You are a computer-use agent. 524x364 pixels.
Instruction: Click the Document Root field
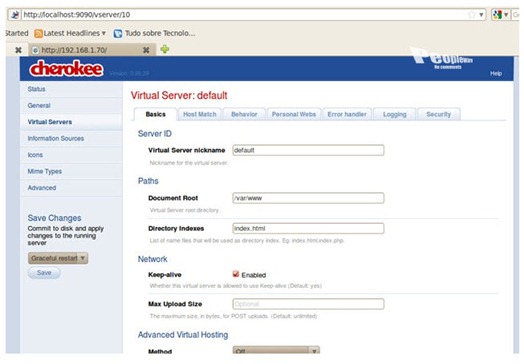click(x=308, y=198)
